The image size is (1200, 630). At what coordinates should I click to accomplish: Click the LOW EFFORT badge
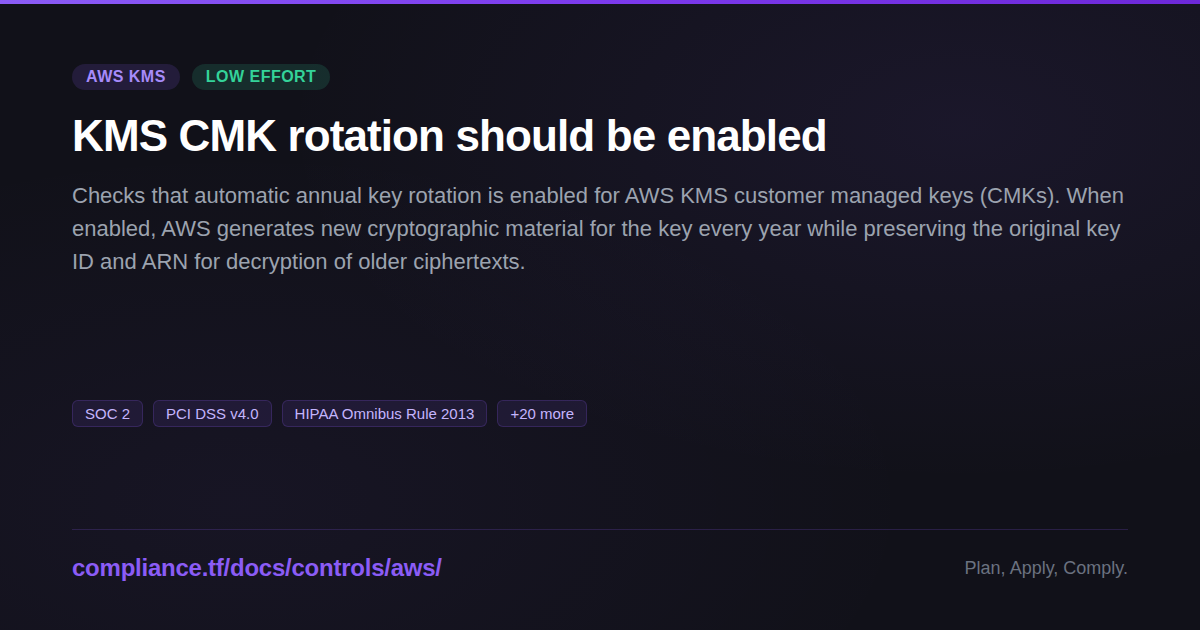(261, 77)
